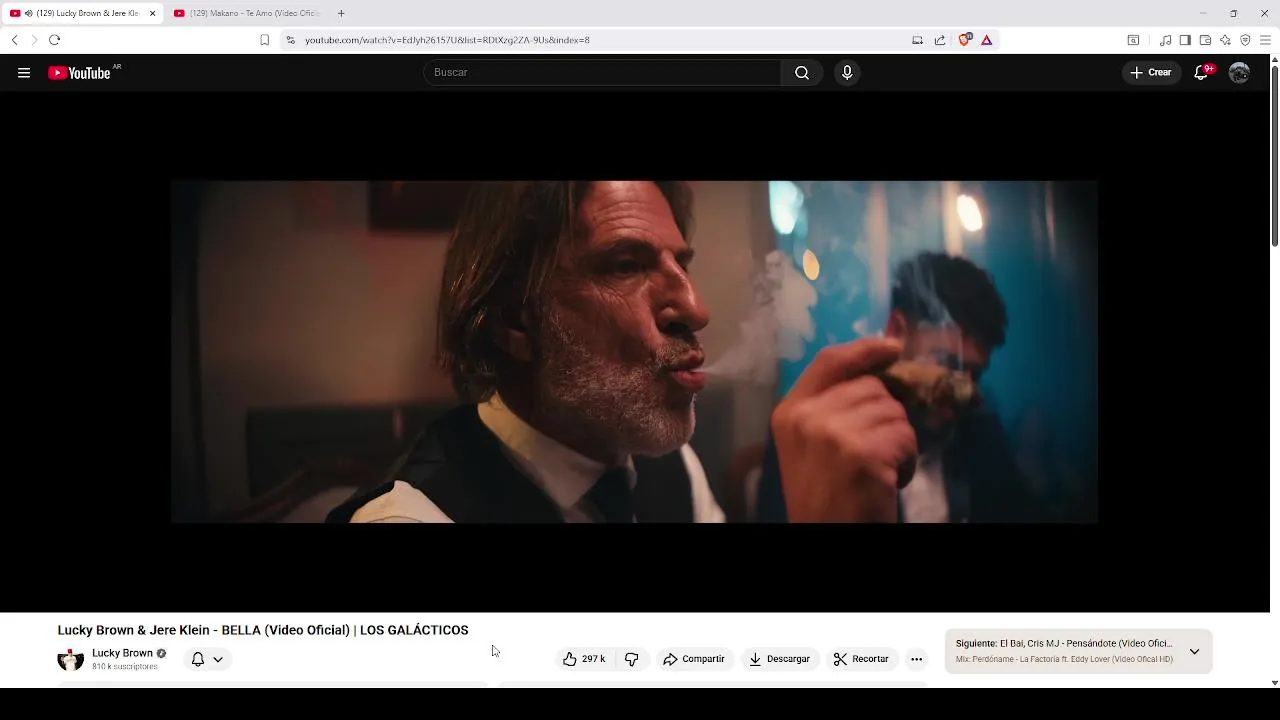Screen dimensions: 1280x720
Task: Open subscription notification options dropdown
Action: [207, 659]
